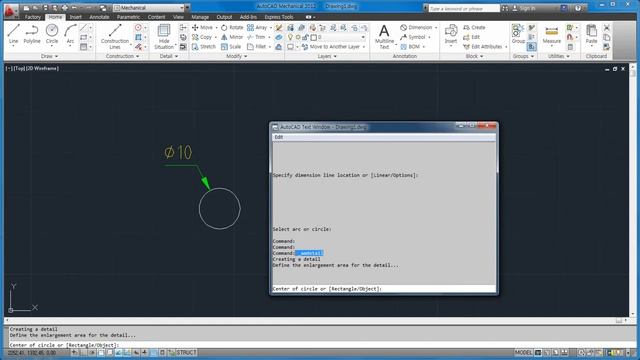Switch to the Annotate ribbon tab
Viewport: 640px width, 360px height.
pos(99,17)
